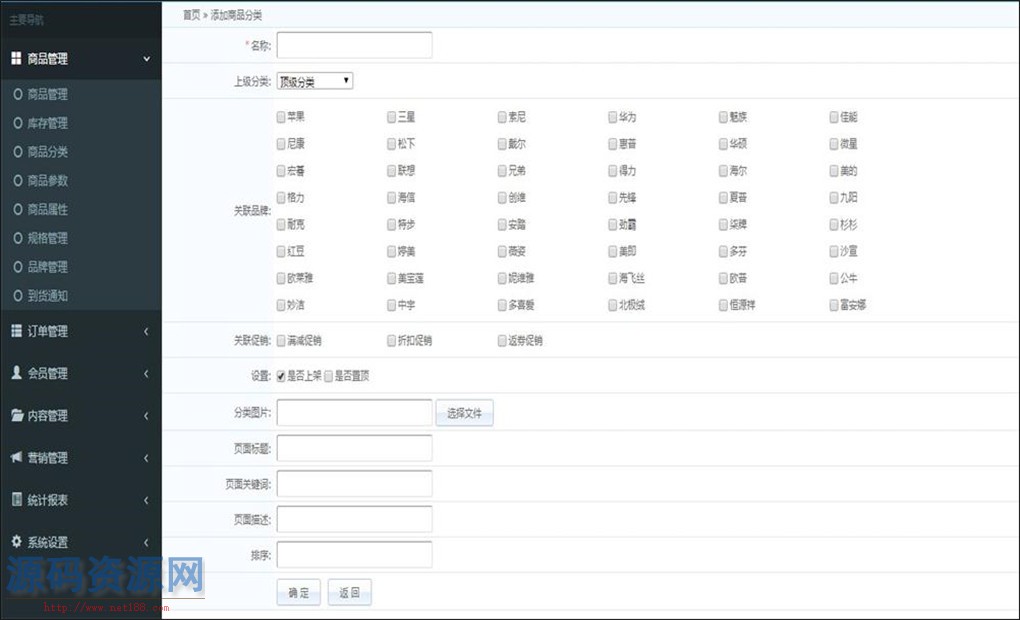
Task: Tick the 北极绒 brand checkbox
Action: pyautogui.click(x=613, y=305)
